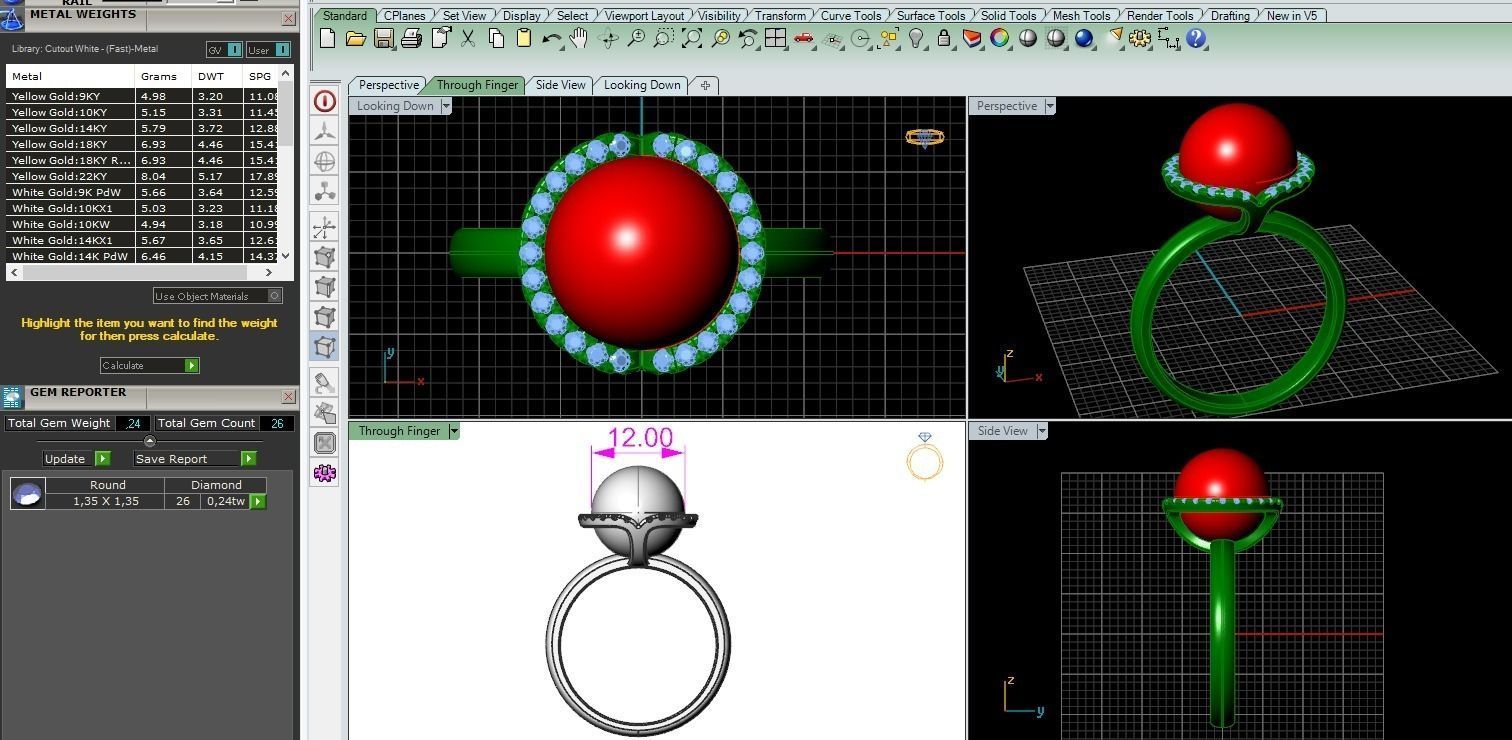Image resolution: width=1512 pixels, height=740 pixels.
Task: Select the Pan hand tool
Action: [579, 39]
